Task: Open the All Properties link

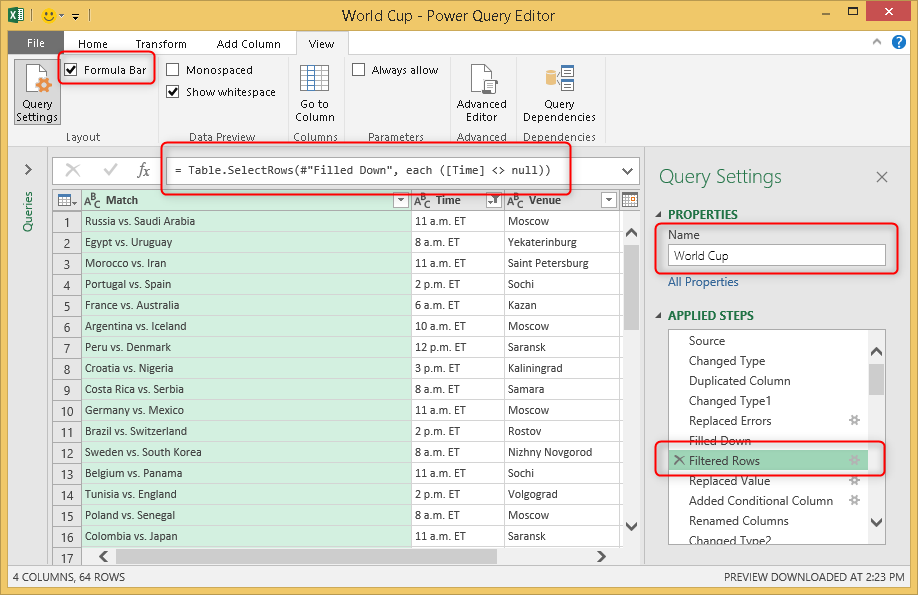Action: [x=703, y=282]
